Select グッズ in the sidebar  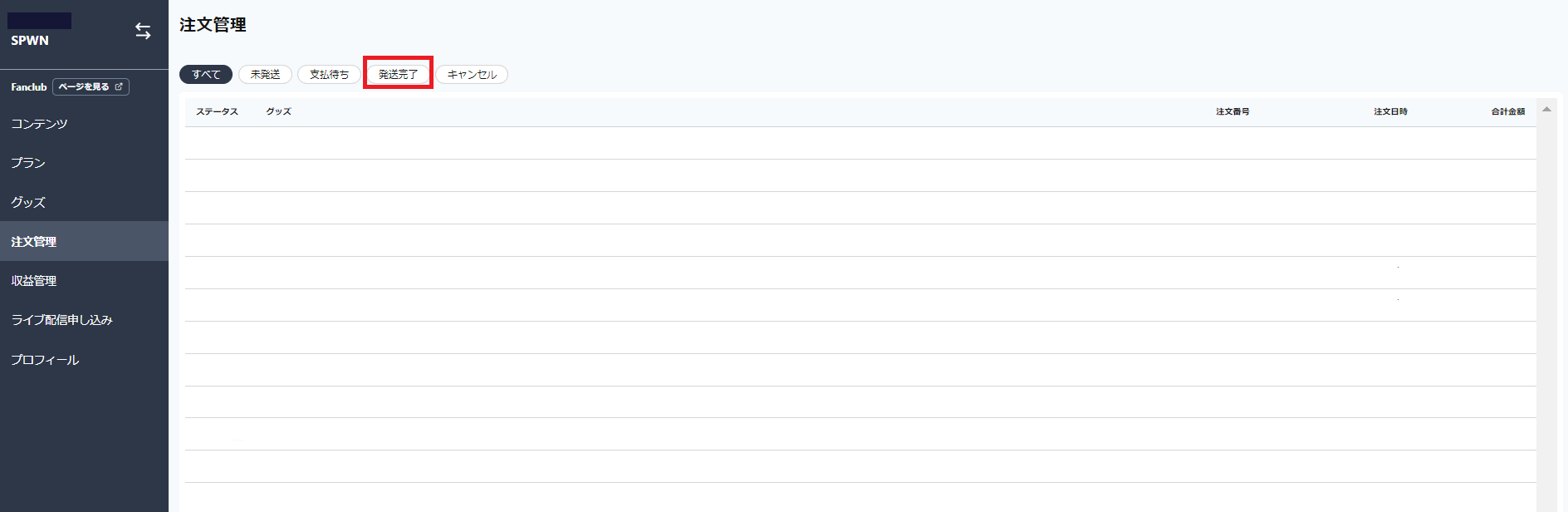pos(28,202)
